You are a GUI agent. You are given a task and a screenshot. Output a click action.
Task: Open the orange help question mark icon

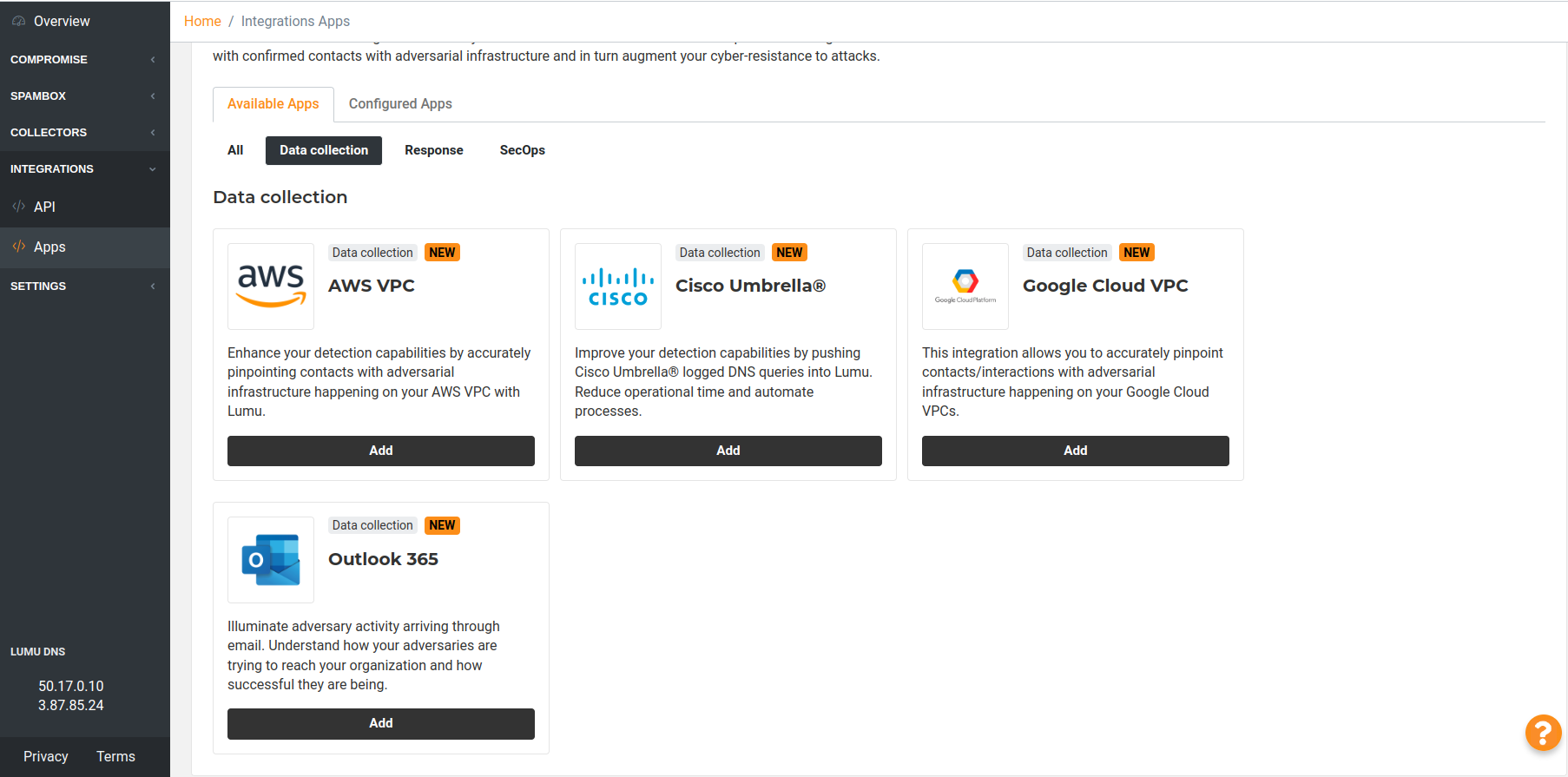pos(1543,733)
